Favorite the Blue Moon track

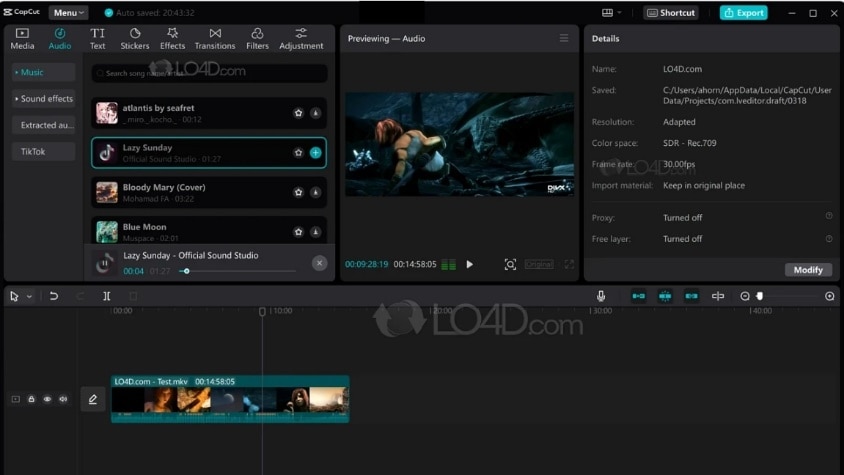298,232
